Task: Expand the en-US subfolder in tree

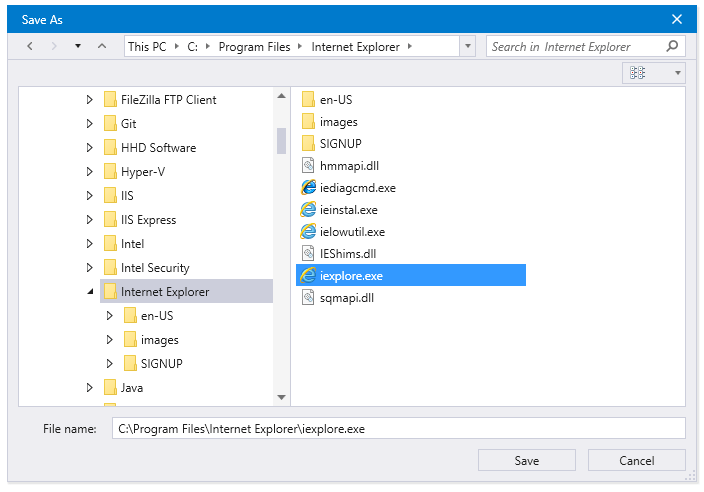Action: [x=109, y=316]
